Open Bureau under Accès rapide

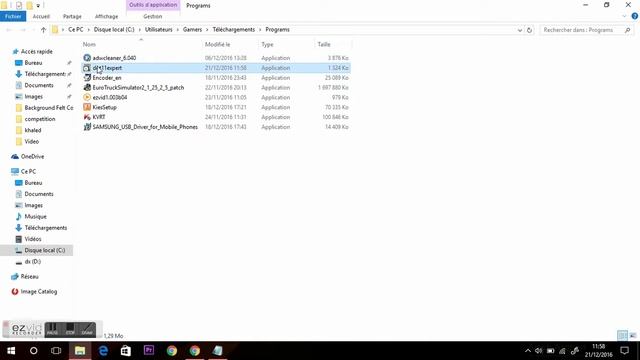click(x=33, y=63)
